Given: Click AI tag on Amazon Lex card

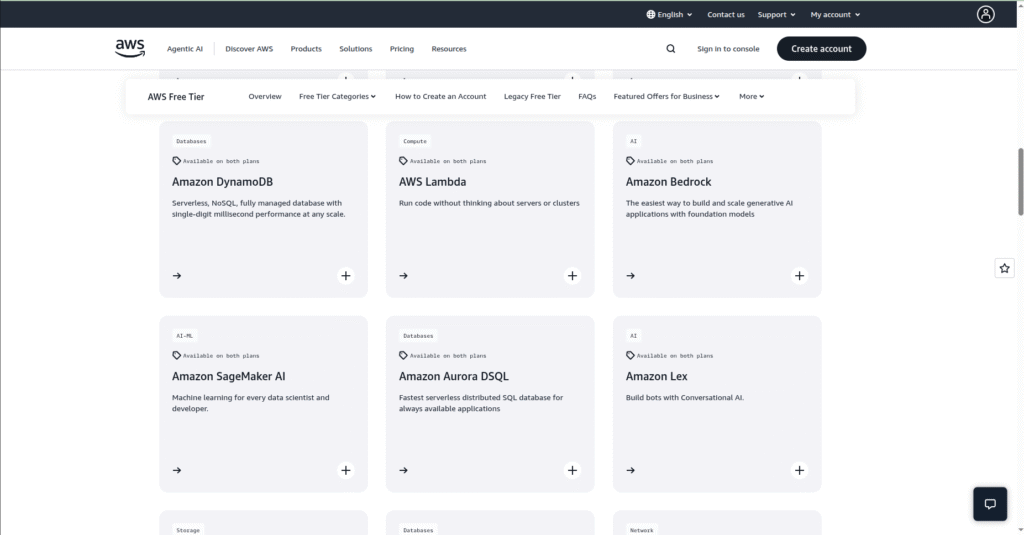Looking at the screenshot, I should click(x=633, y=336).
